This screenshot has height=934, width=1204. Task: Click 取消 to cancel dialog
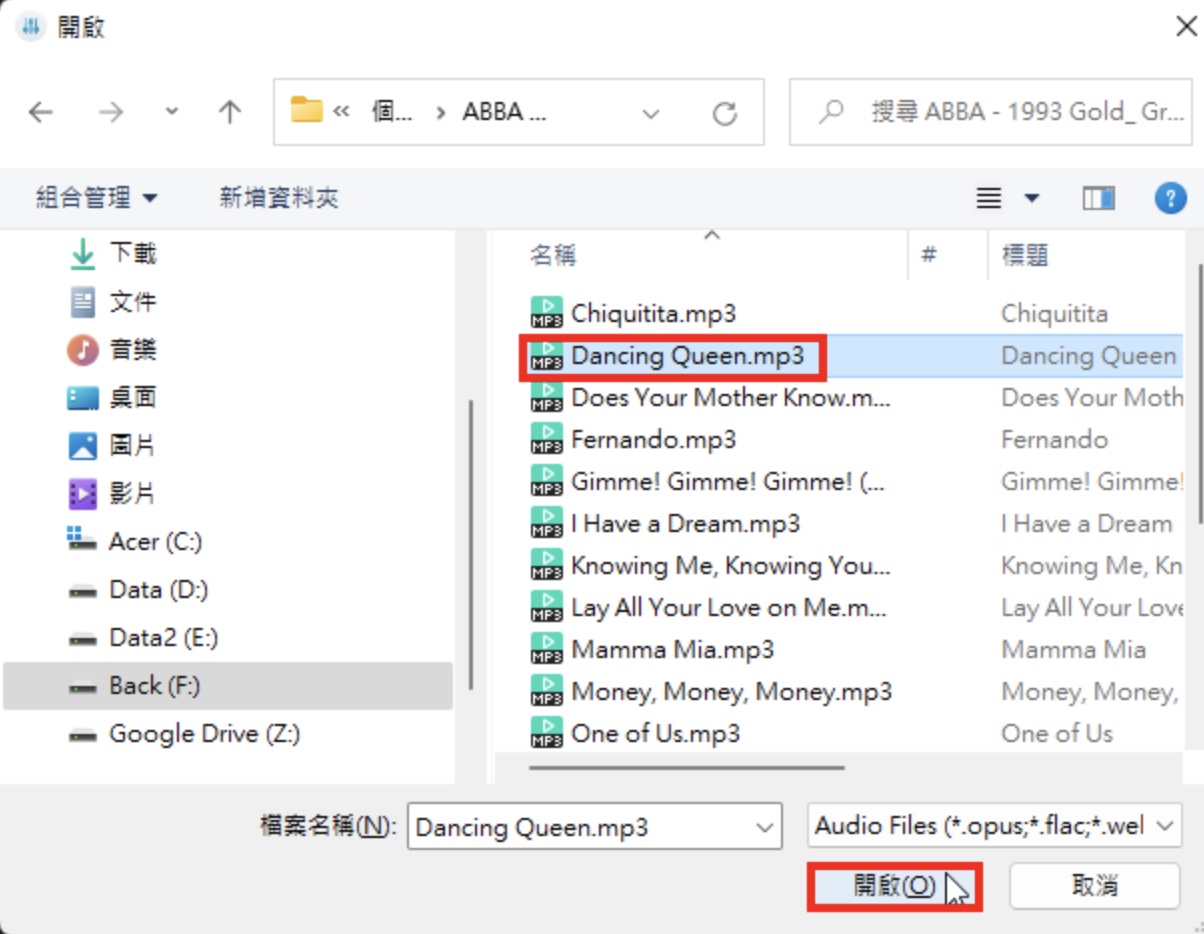(x=1094, y=887)
